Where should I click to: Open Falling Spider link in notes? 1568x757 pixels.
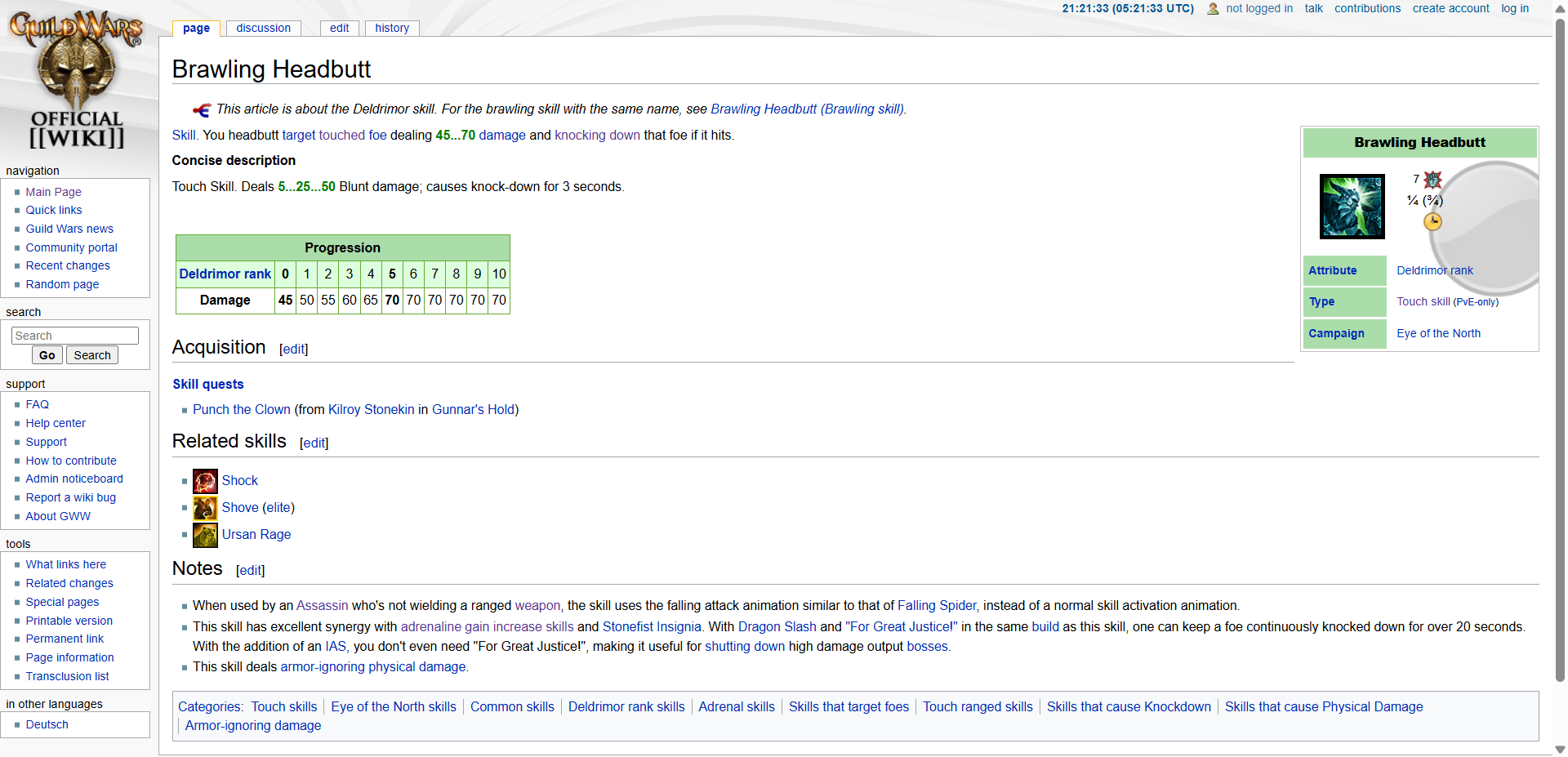point(937,606)
